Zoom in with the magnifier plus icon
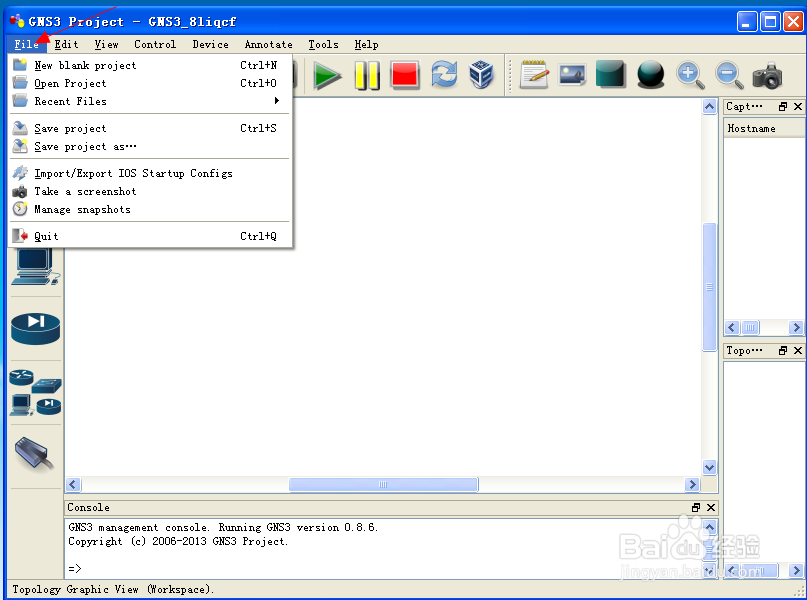The image size is (807, 600). click(690, 75)
